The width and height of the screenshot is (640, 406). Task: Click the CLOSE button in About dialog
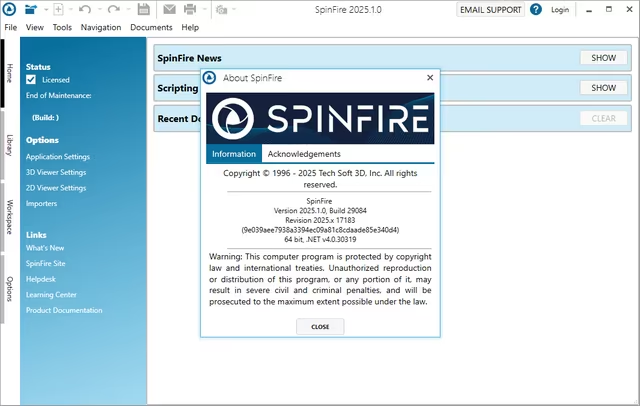coord(320,326)
